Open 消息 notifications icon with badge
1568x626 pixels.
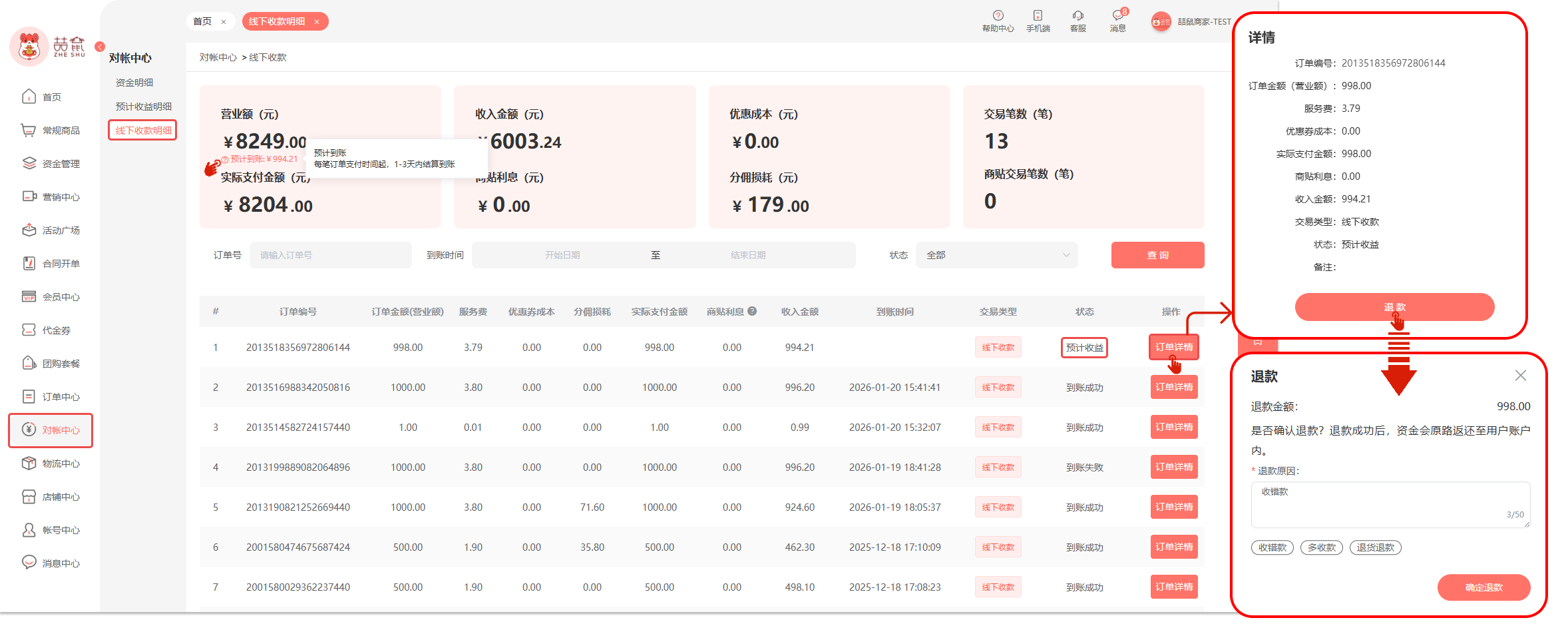click(x=1118, y=15)
